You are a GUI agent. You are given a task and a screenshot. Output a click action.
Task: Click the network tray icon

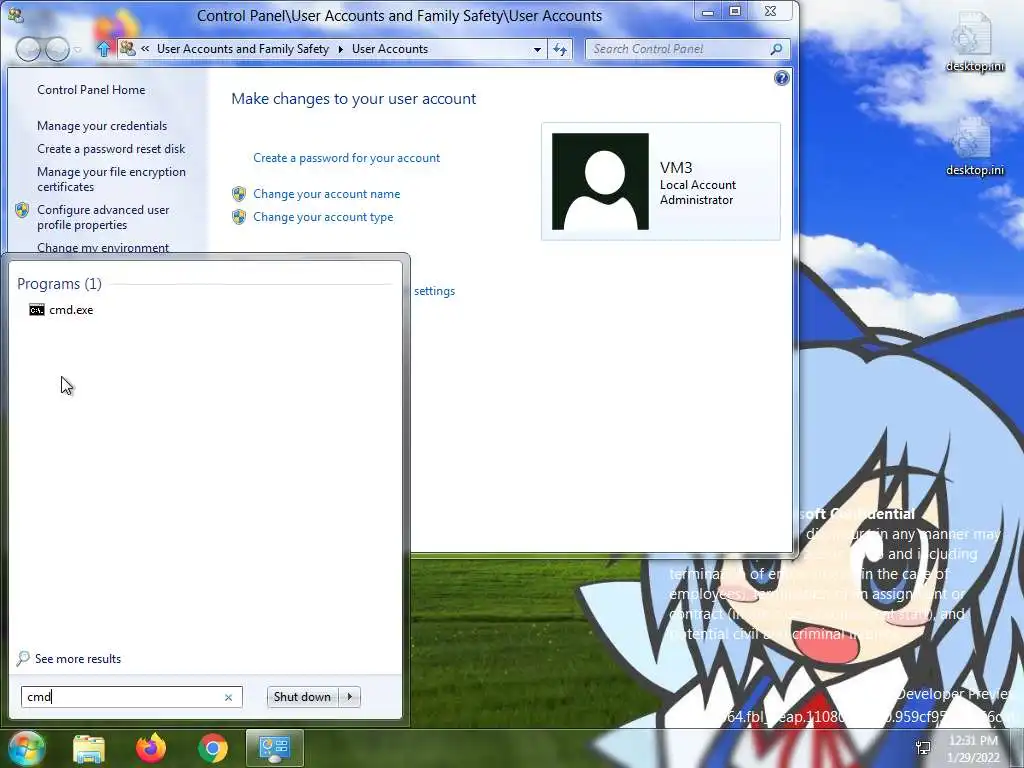click(923, 747)
